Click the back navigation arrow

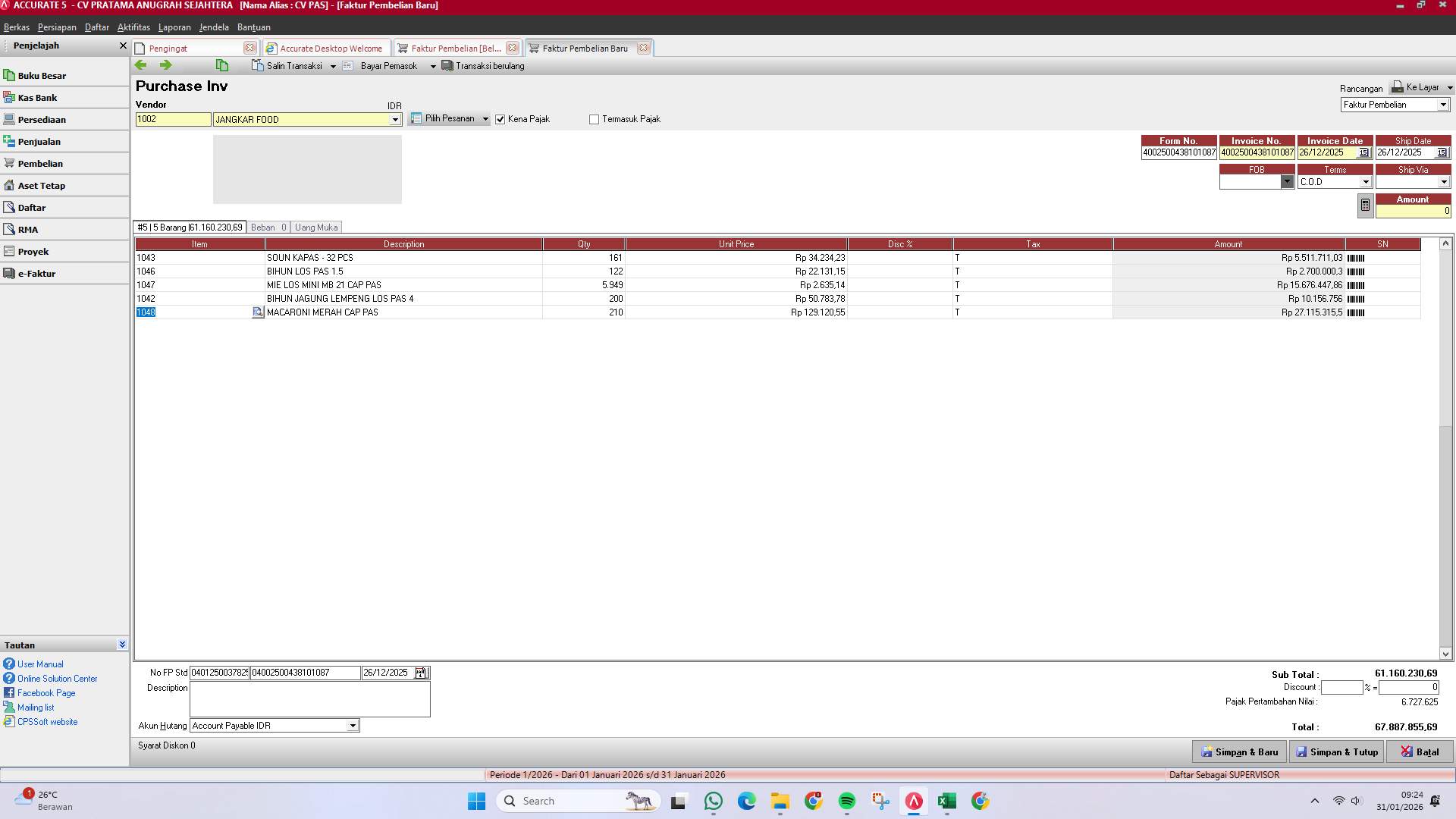coord(141,65)
